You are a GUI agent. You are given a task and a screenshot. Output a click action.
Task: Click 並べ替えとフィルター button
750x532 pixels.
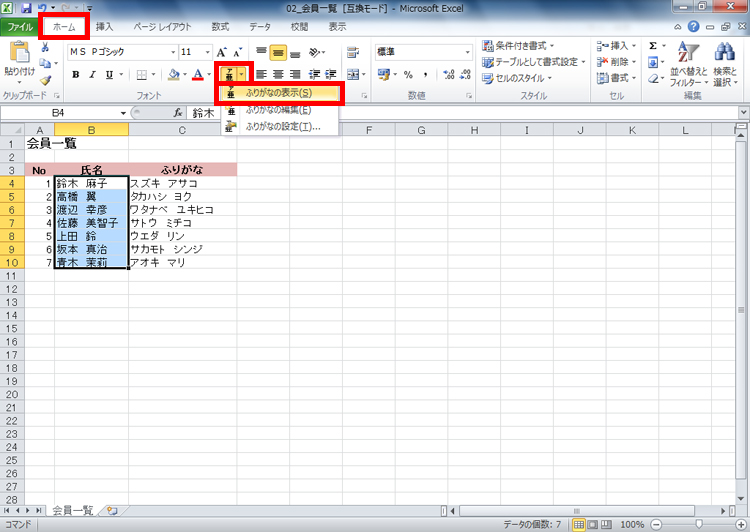688,64
